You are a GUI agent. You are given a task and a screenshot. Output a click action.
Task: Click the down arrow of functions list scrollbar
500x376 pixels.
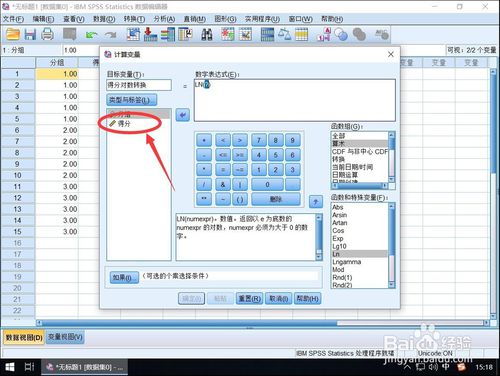[x=392, y=285]
